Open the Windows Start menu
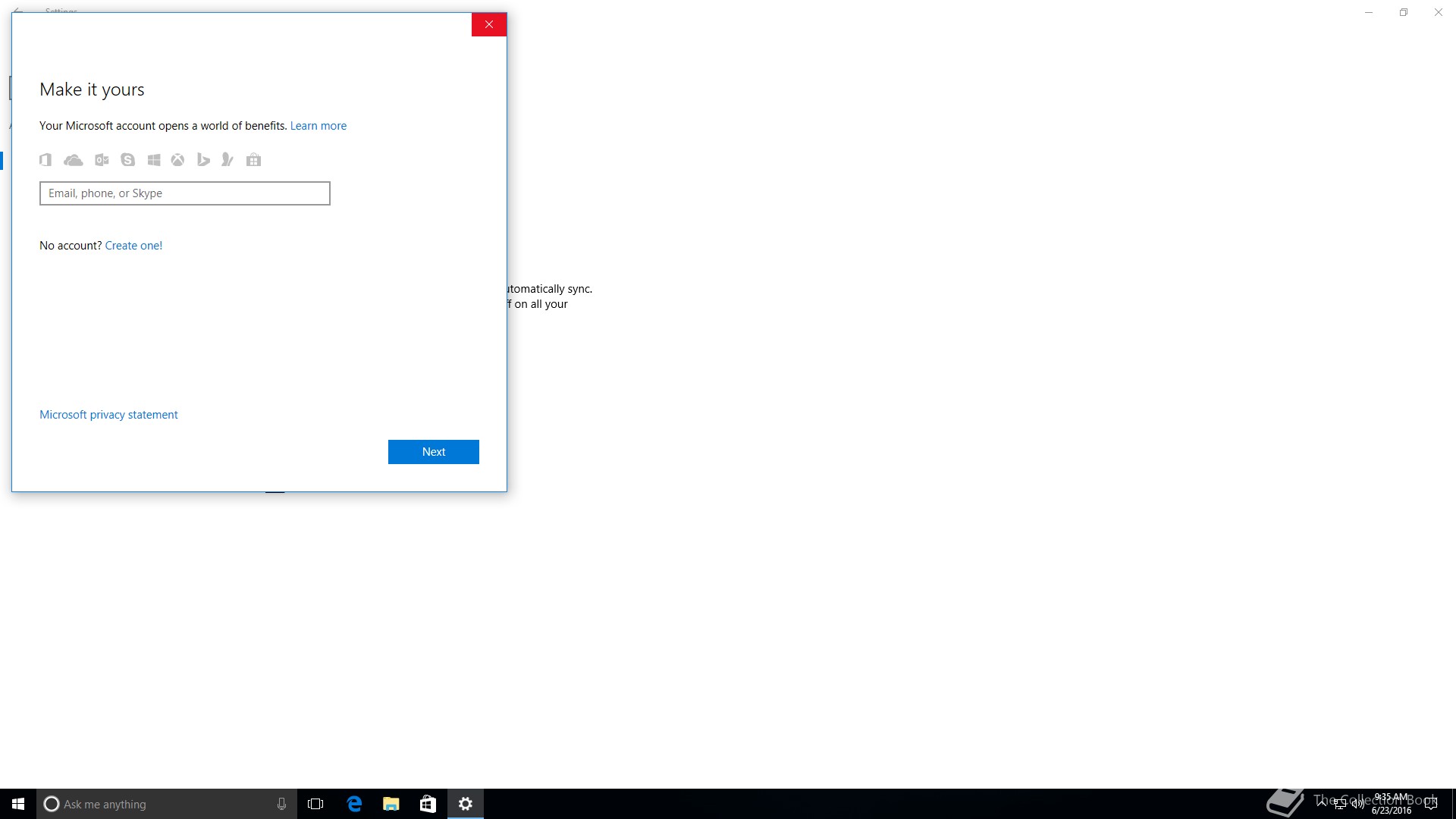 (18, 804)
